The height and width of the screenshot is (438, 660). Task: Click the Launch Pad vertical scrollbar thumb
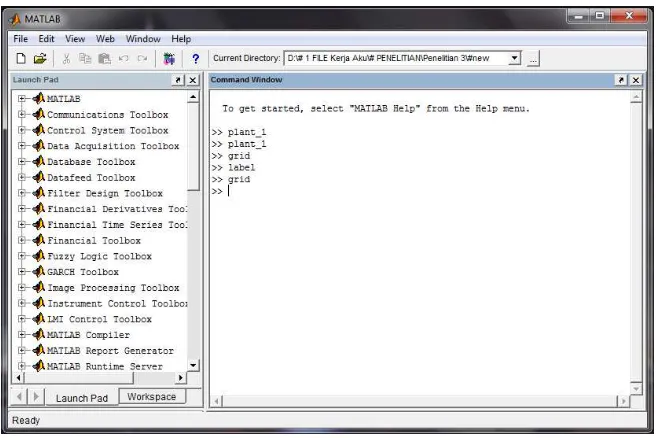(193, 147)
